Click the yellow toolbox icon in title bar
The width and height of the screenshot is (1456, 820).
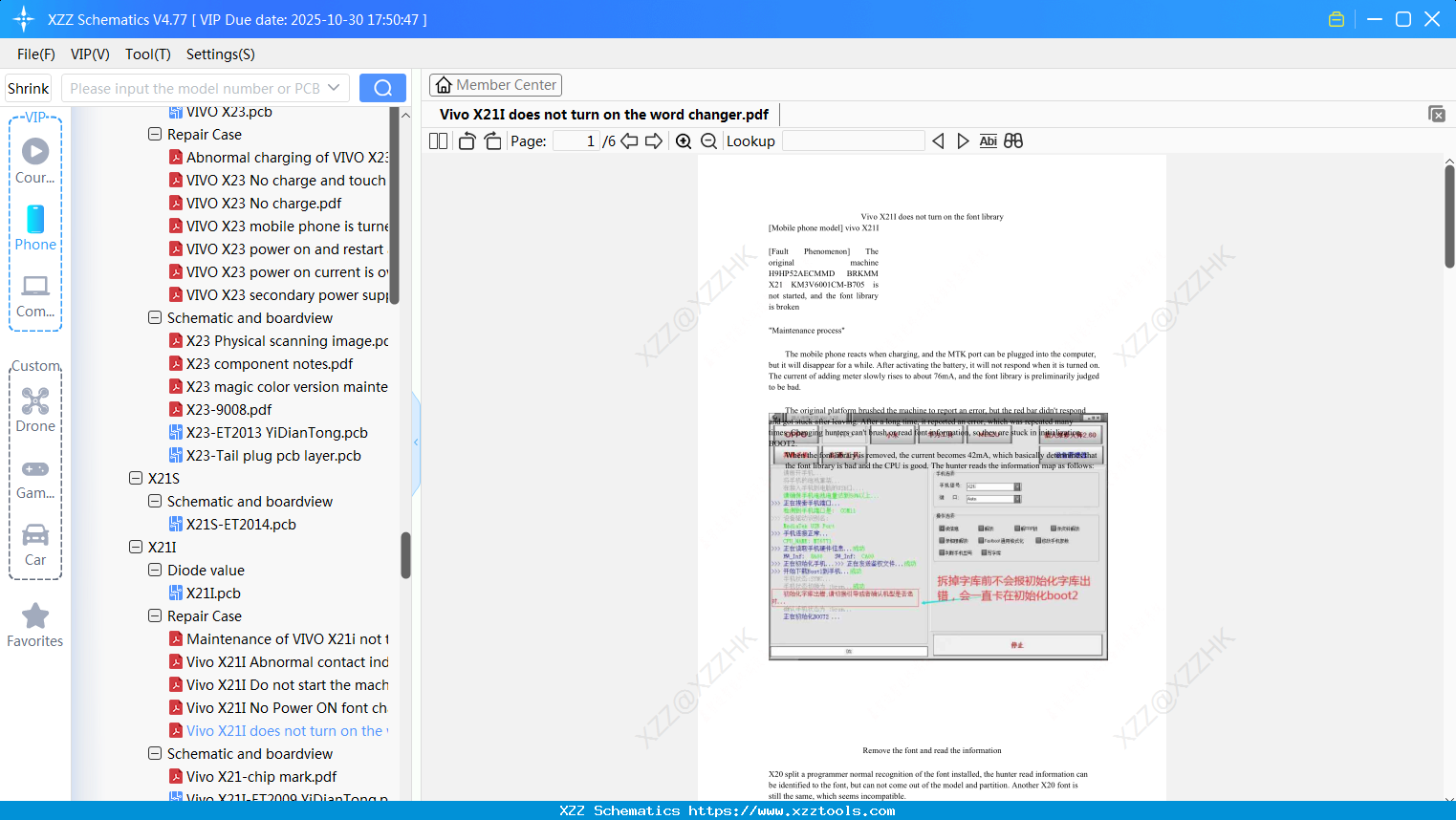(1336, 19)
